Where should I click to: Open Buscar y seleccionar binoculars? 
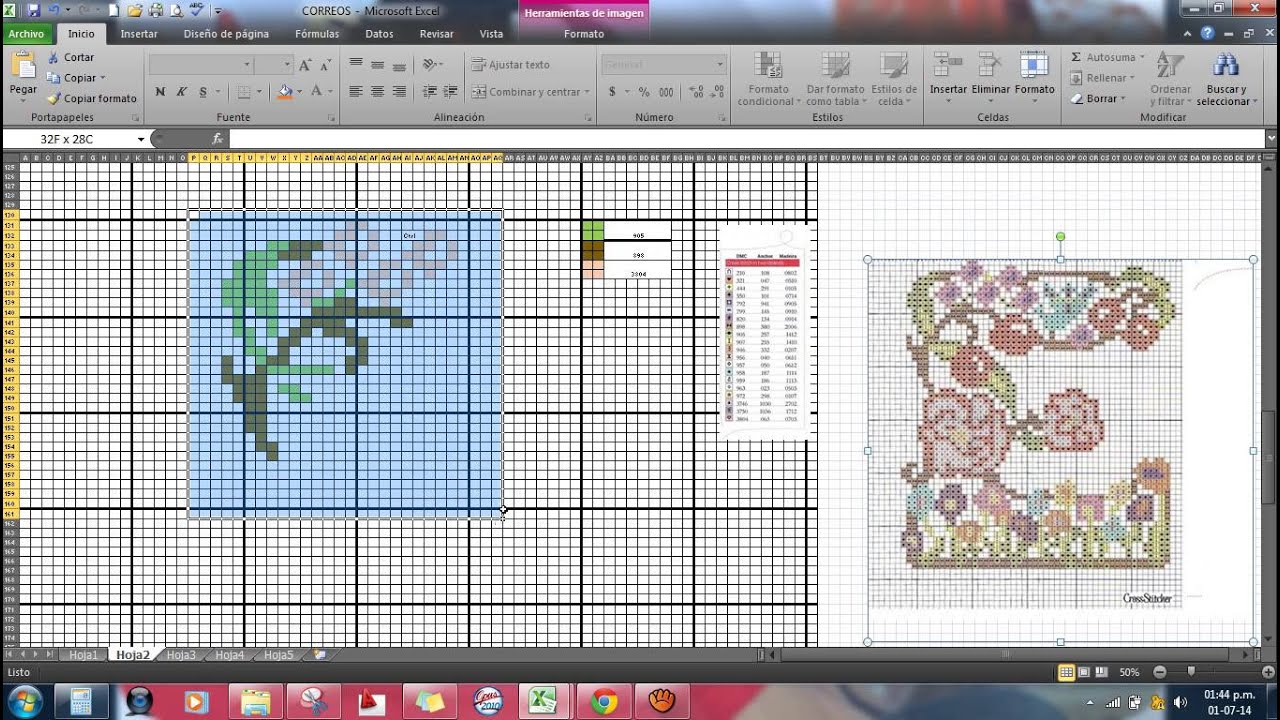1224,79
